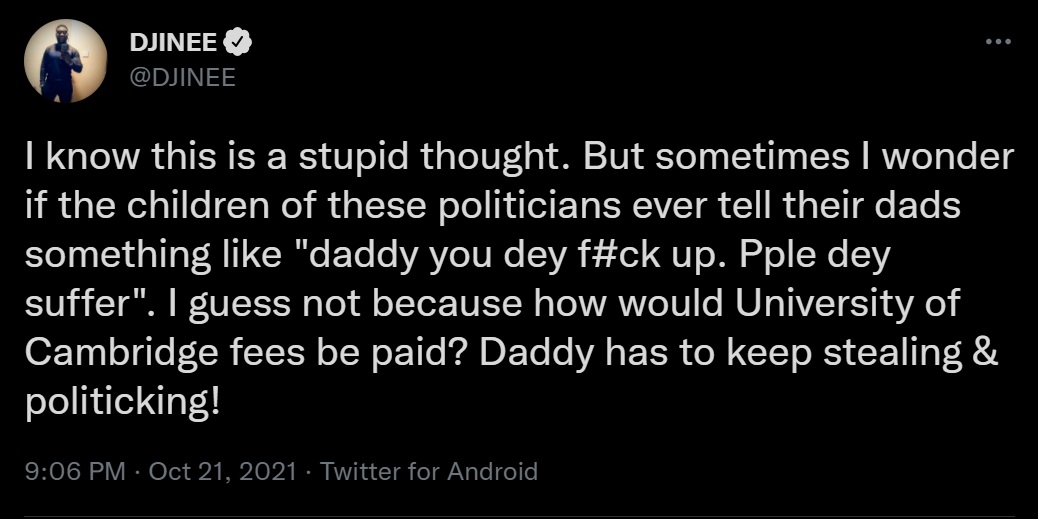This screenshot has width=1038, height=519.
Task: Click the word 'Cambridge' in the tweet
Action: (122, 354)
